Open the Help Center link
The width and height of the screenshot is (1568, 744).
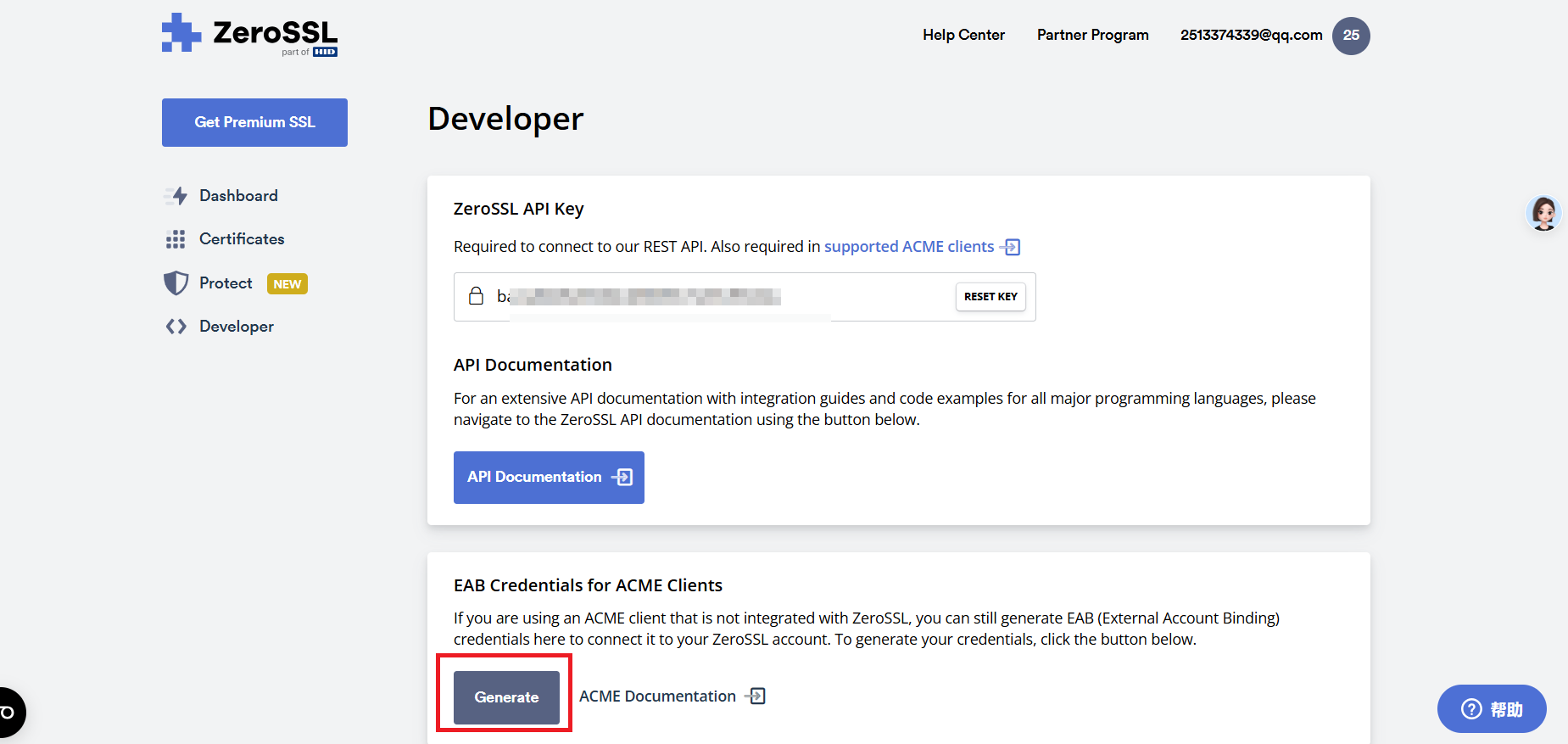pyautogui.click(x=963, y=35)
